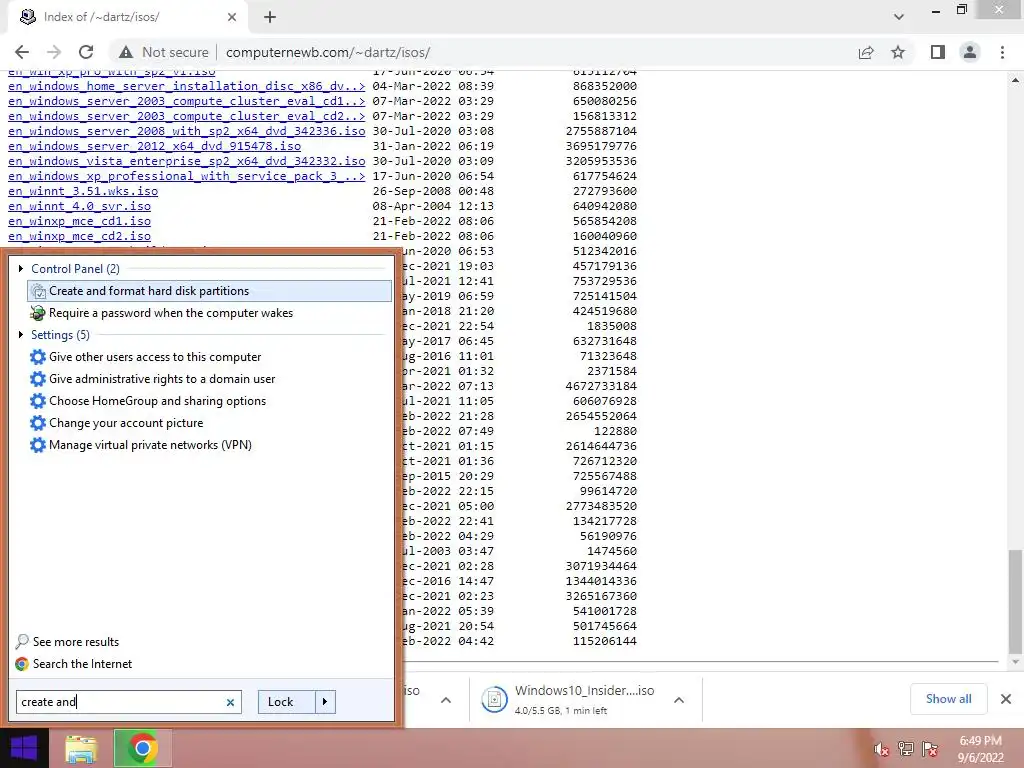Open en_windows_xp_professional_with_service_pack_3 link
Screen dimensions: 1024x768
coord(187,176)
